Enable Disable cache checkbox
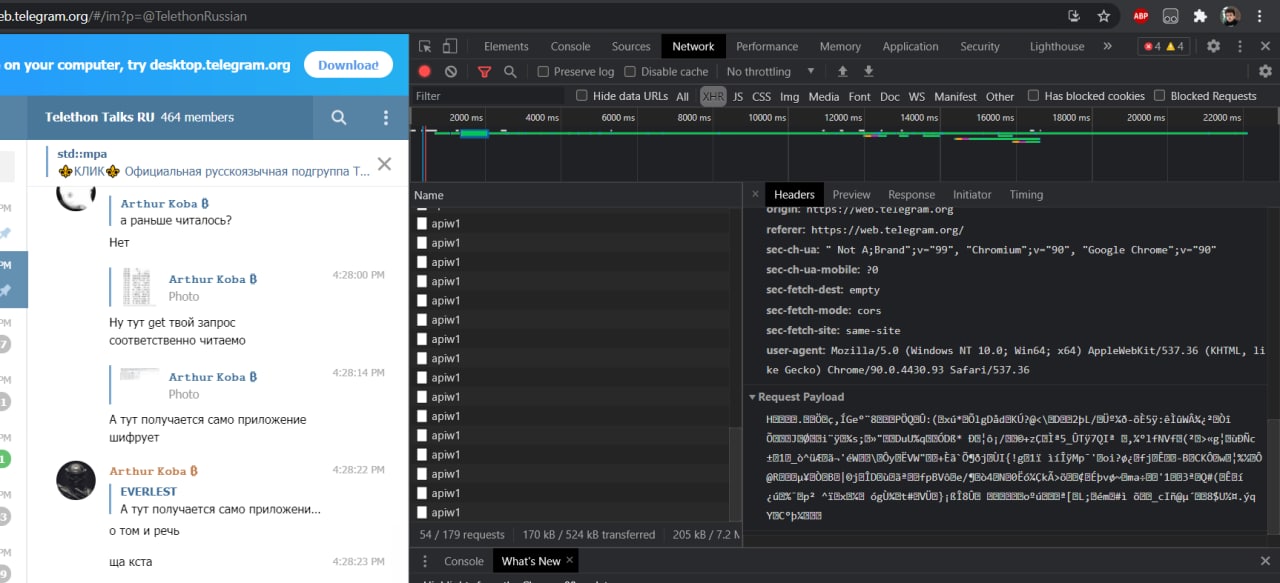The height and width of the screenshot is (583, 1280). [x=630, y=72]
